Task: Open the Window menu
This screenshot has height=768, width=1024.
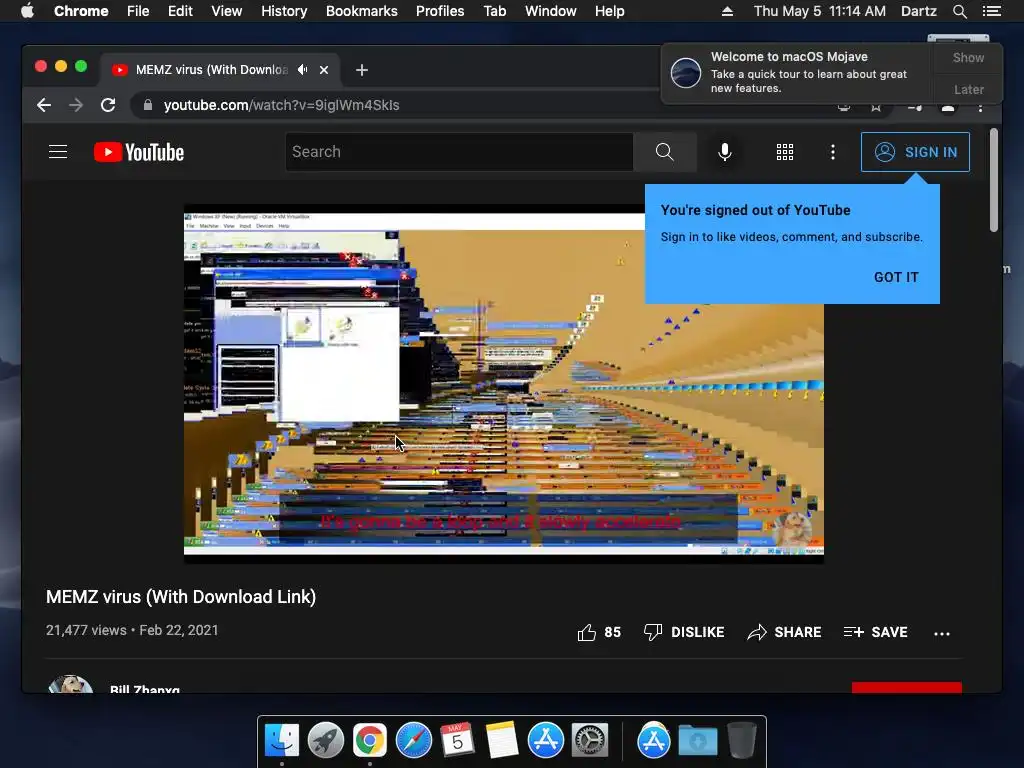Action: coord(551,11)
